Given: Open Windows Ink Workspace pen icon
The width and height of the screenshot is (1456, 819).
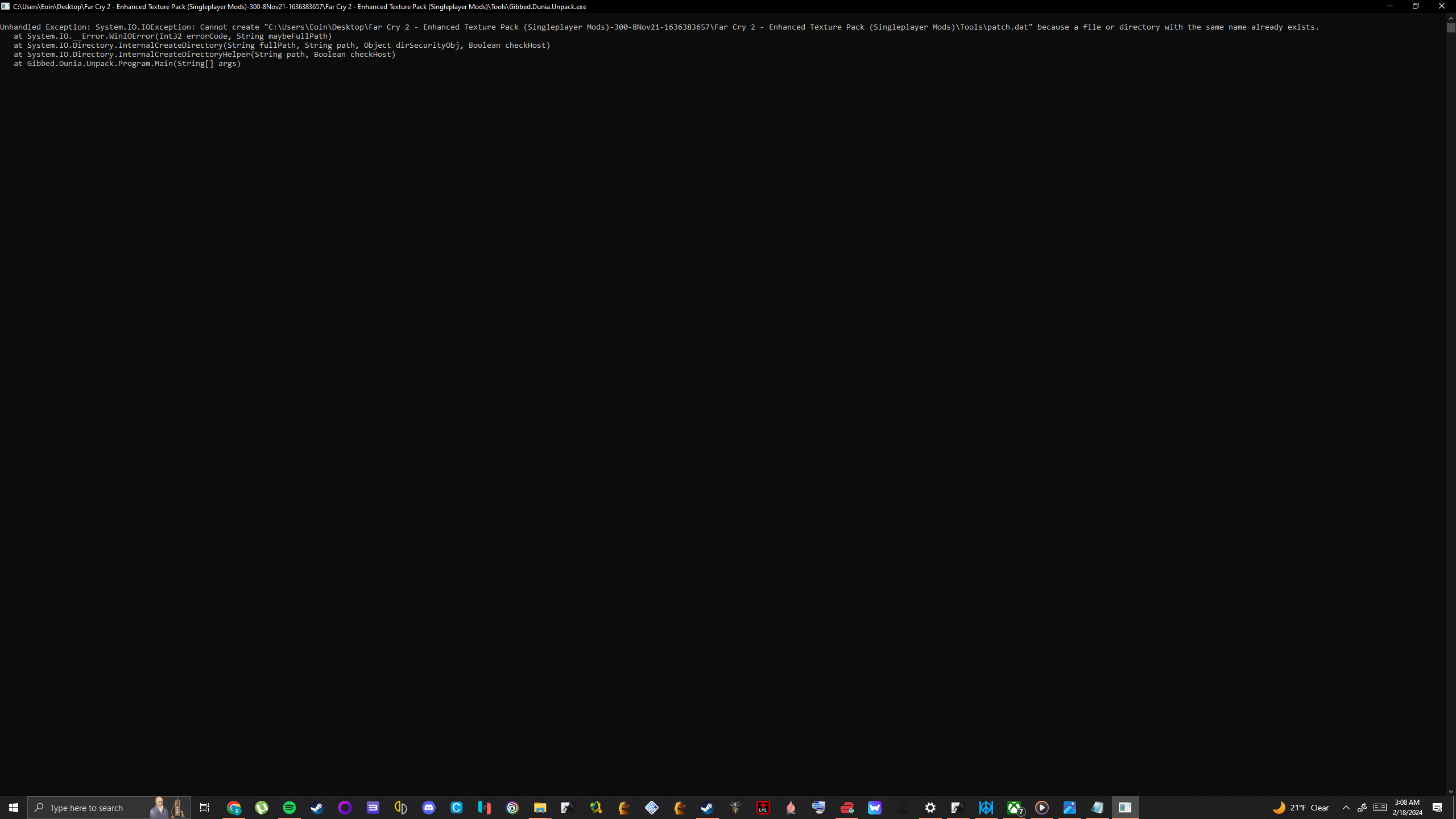Looking at the screenshot, I should tap(1362, 808).
